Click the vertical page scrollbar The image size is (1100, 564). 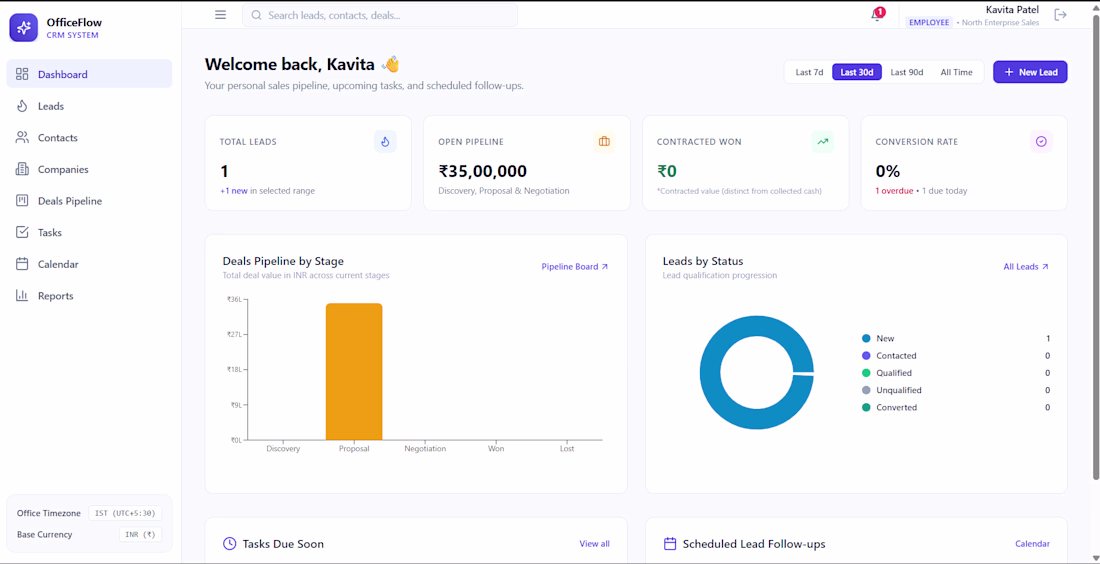[1096, 246]
